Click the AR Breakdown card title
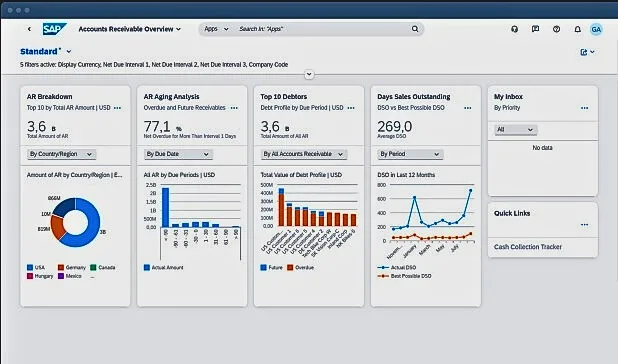 50,97
